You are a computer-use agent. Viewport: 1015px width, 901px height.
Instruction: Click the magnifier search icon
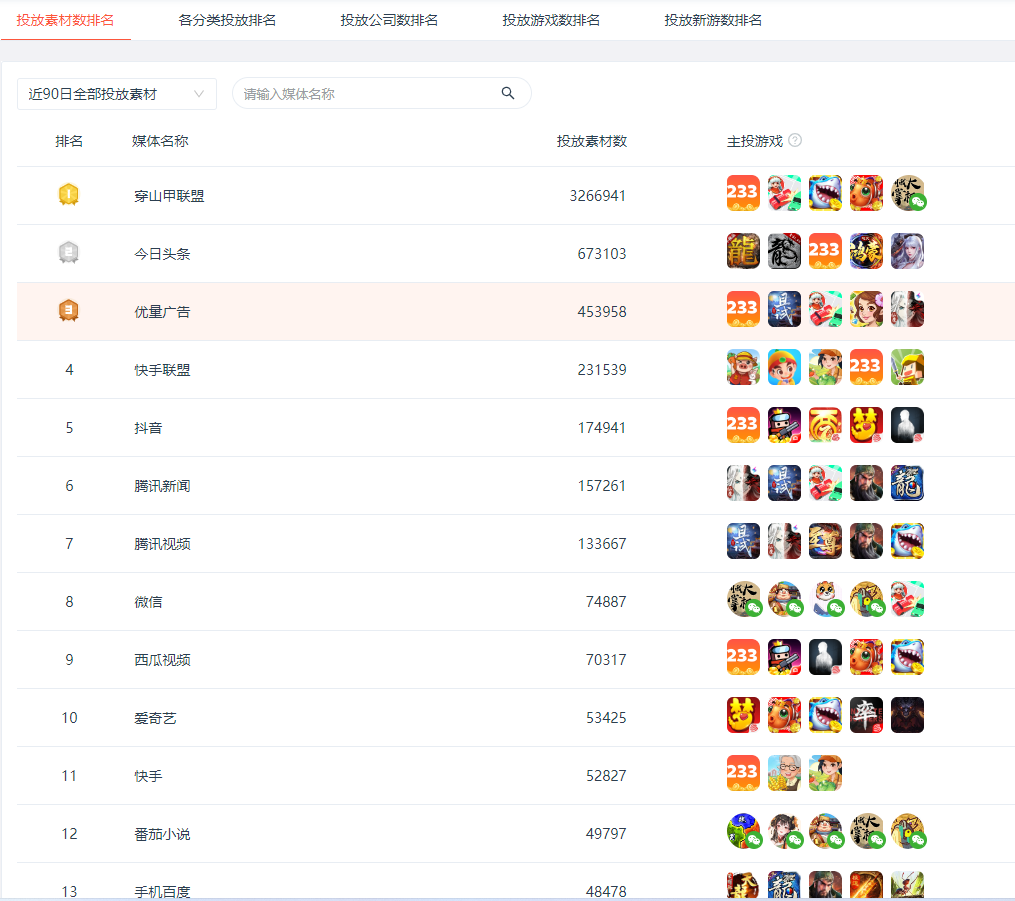click(x=508, y=93)
